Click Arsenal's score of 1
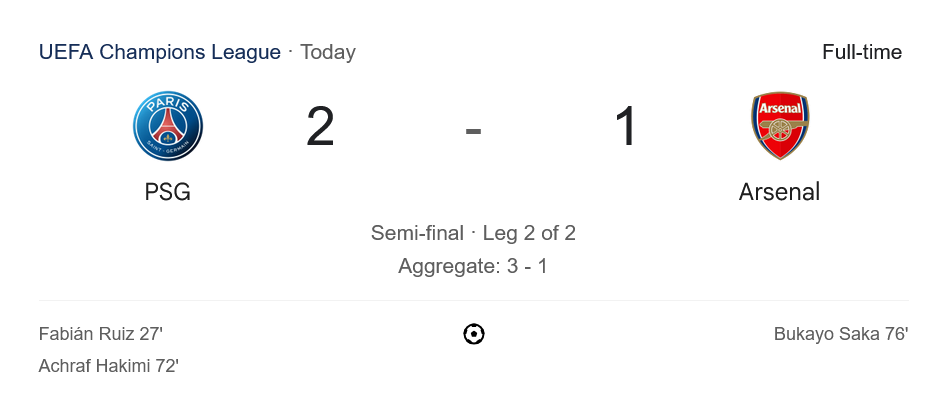This screenshot has height=396, width=948. [x=626, y=127]
